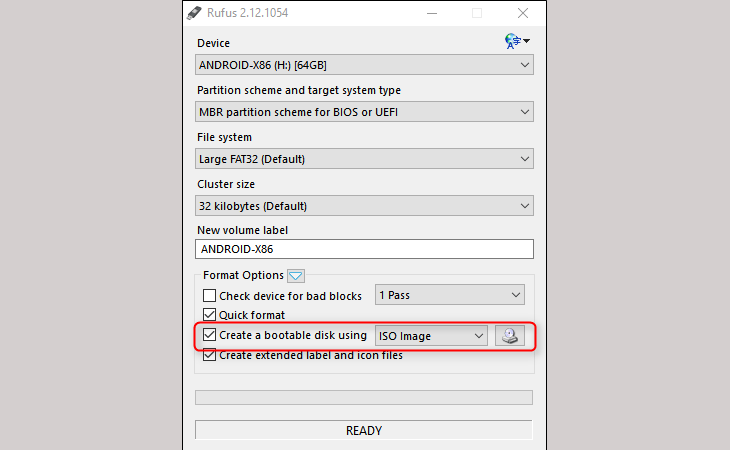This screenshot has width=730, height=450.
Task: Click the New volume label field
Action: pos(364,250)
